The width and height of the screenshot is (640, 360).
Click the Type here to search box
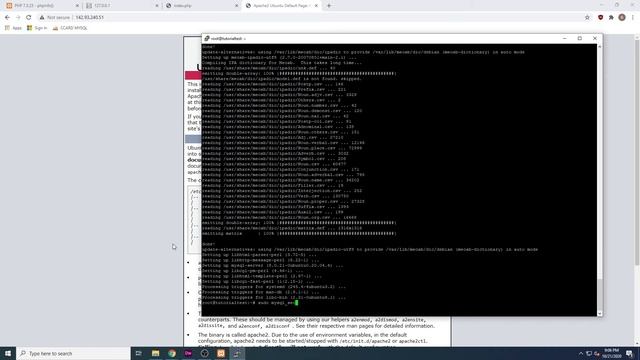tap(73, 353)
